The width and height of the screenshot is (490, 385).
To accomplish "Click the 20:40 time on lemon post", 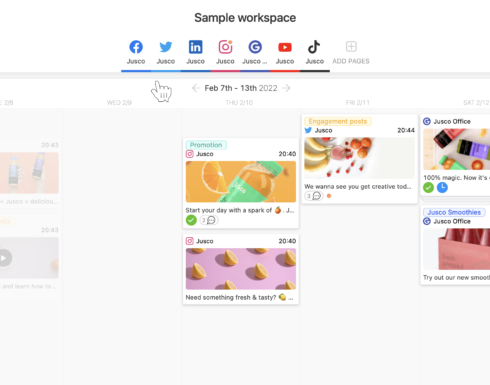I will pos(287,241).
